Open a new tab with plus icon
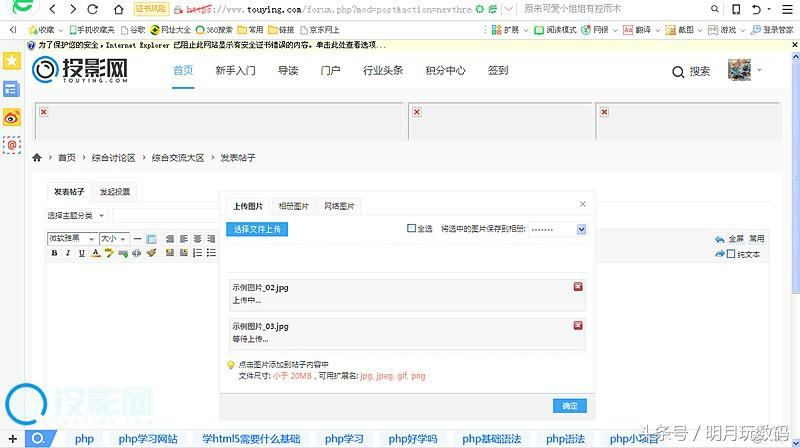This screenshot has height=448, width=800. [12, 439]
